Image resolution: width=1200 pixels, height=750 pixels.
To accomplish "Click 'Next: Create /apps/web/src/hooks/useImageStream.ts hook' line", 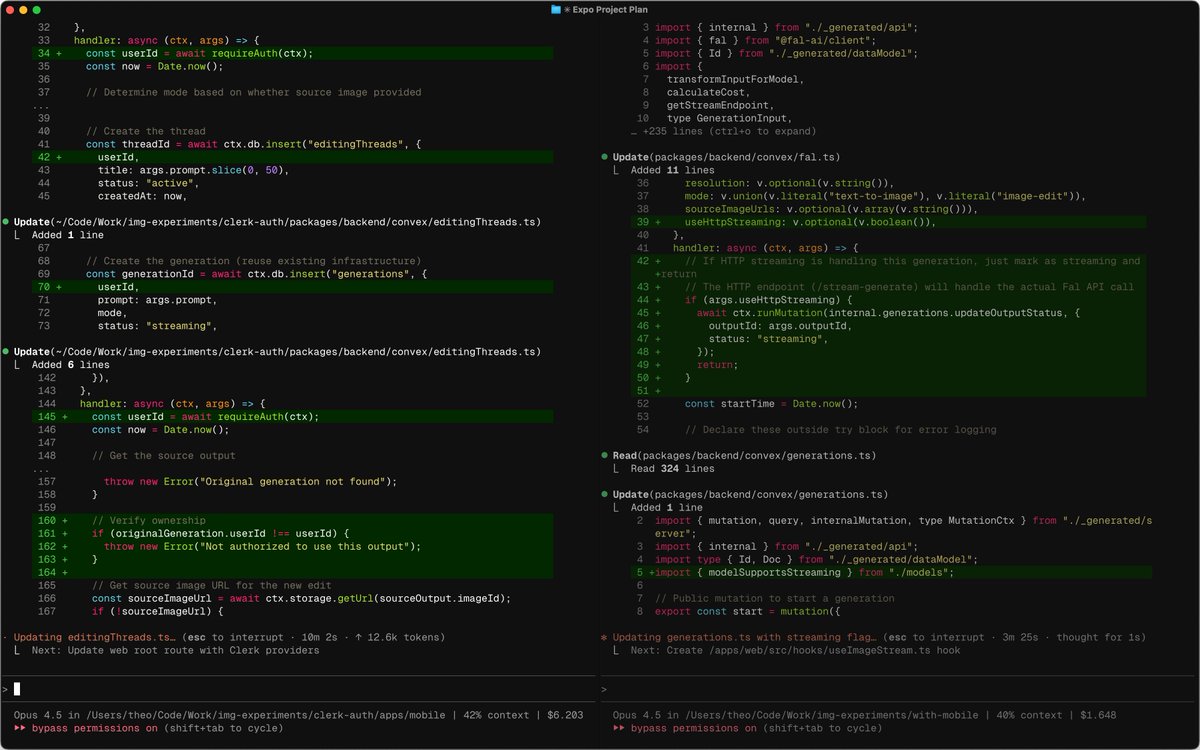I will pos(795,650).
